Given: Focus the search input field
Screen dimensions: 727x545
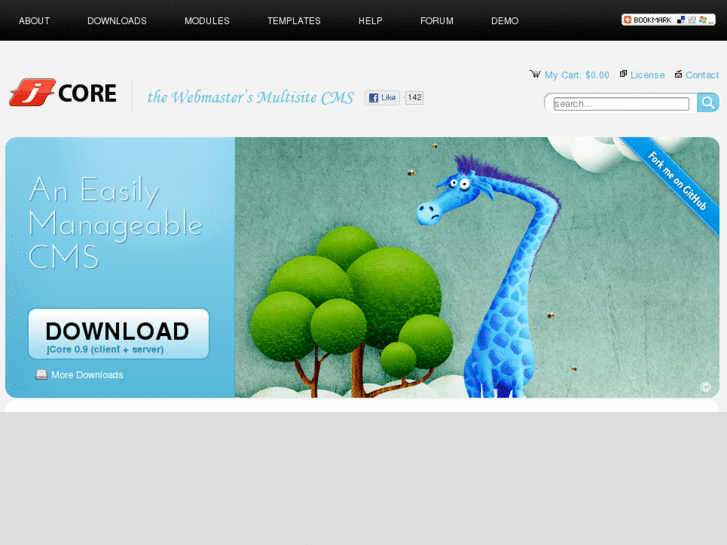Looking at the screenshot, I should pos(621,103).
